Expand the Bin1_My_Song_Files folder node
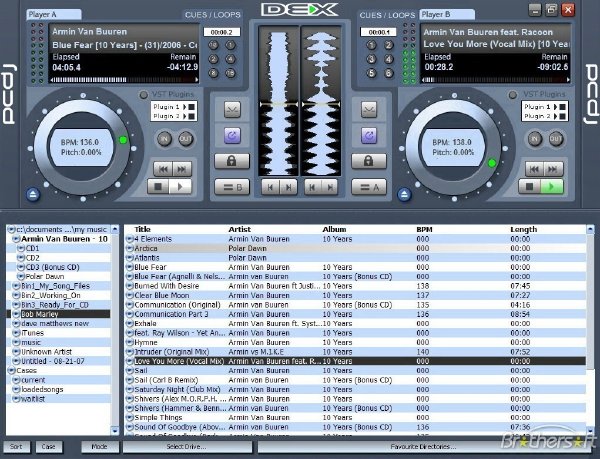 (x=16, y=286)
